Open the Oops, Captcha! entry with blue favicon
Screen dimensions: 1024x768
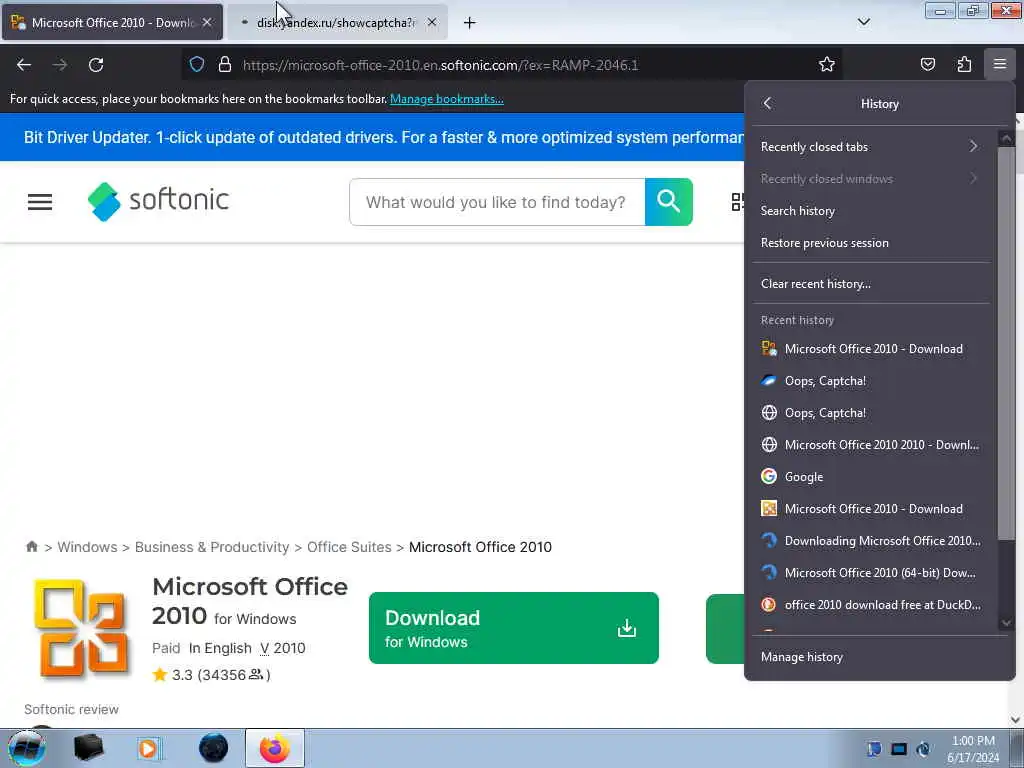pyautogui.click(x=871, y=381)
